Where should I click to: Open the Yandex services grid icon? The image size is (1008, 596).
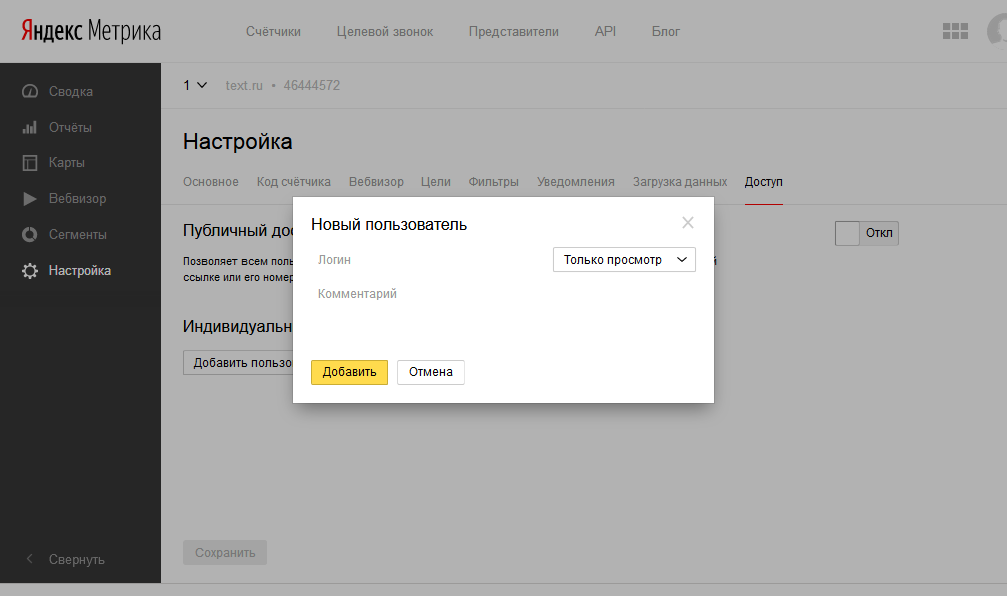pos(955,31)
